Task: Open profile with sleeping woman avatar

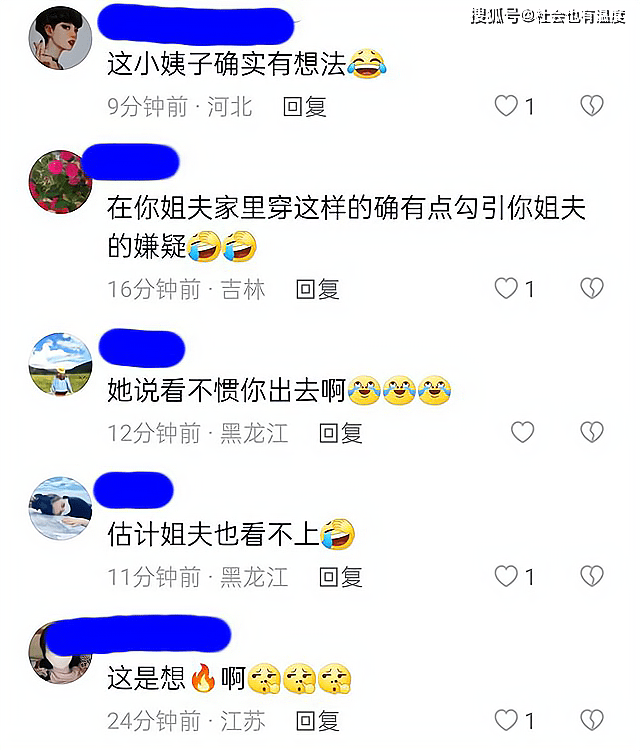Action: 60,508
